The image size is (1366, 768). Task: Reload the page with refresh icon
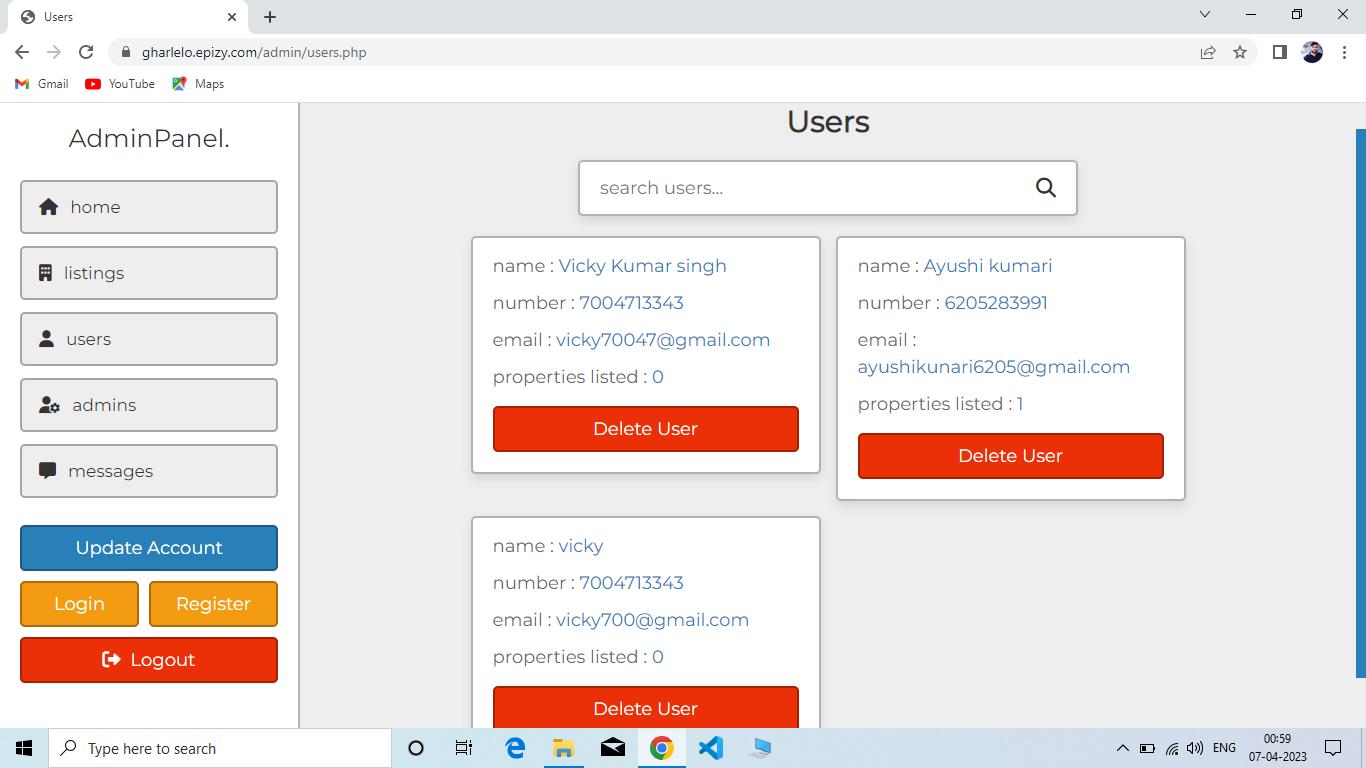point(86,52)
